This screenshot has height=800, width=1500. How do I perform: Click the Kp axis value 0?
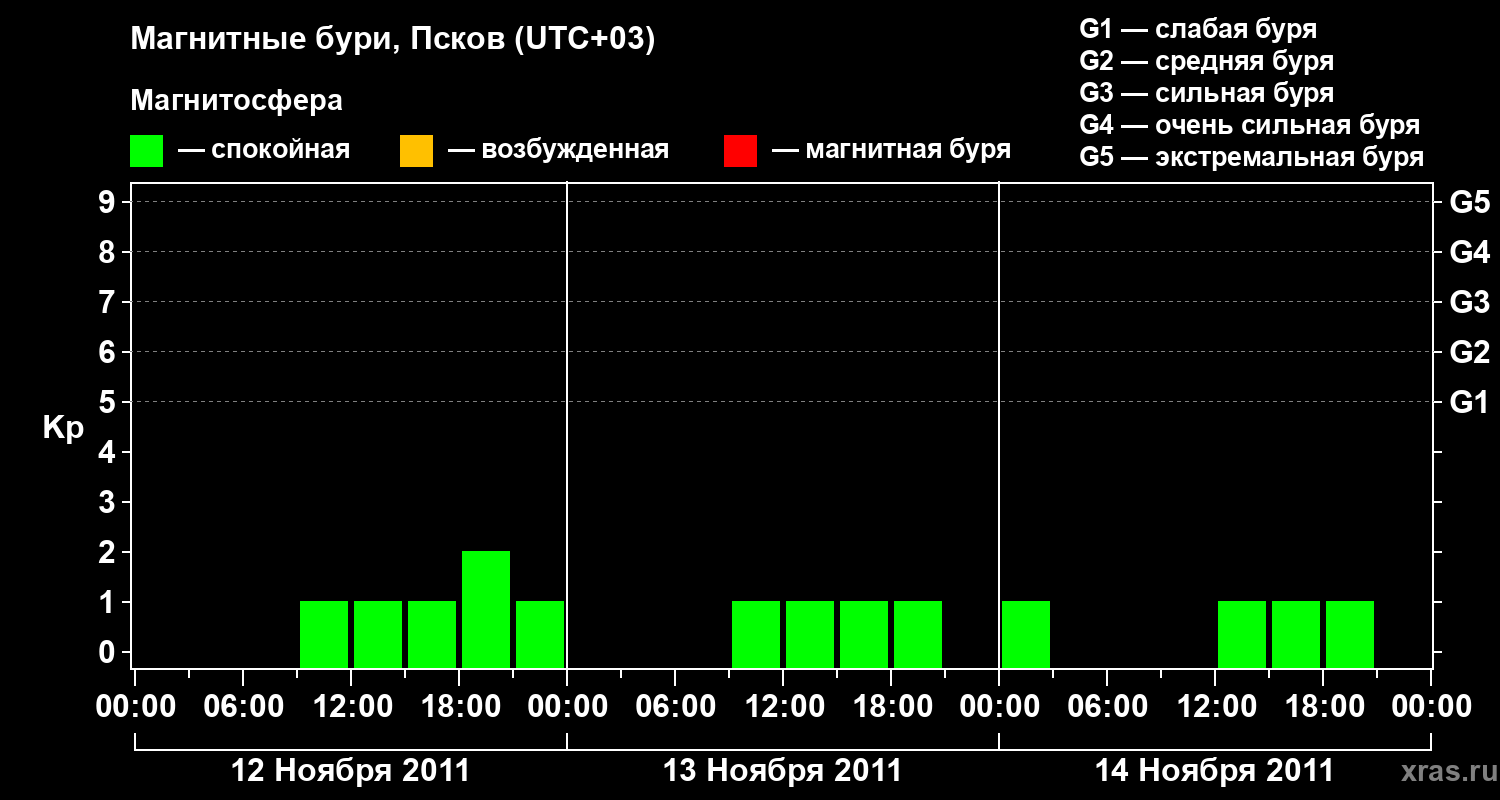pyautogui.click(x=109, y=652)
